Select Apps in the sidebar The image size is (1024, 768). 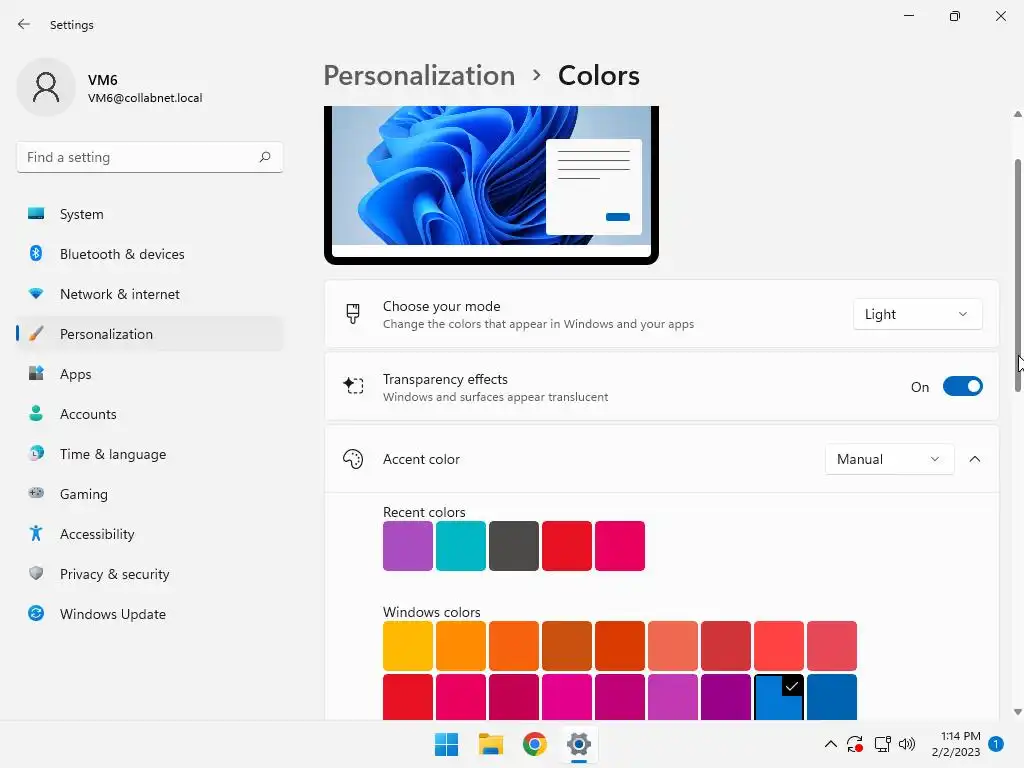coord(150,374)
